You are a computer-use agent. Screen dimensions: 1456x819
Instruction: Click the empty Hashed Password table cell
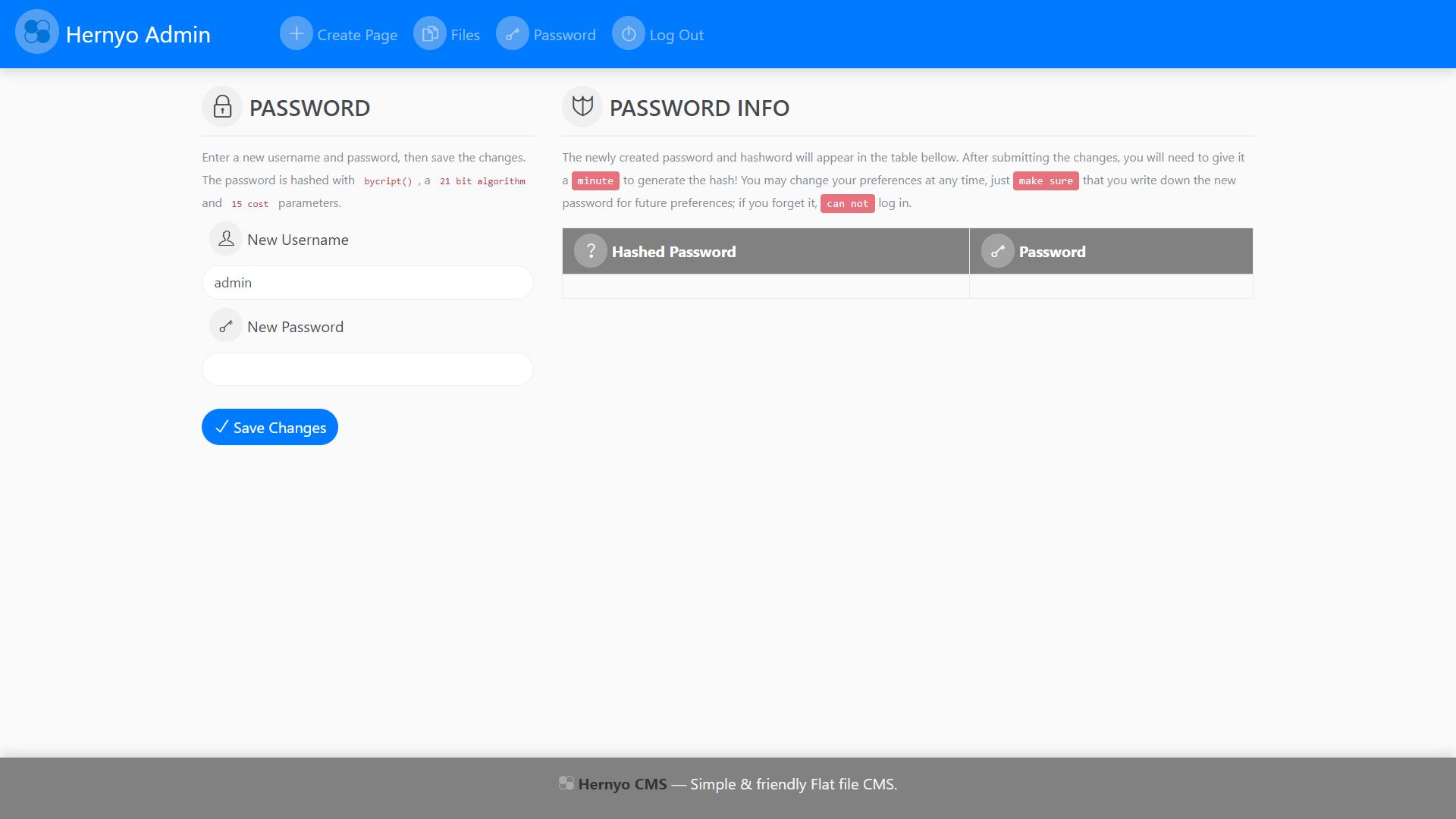point(765,286)
